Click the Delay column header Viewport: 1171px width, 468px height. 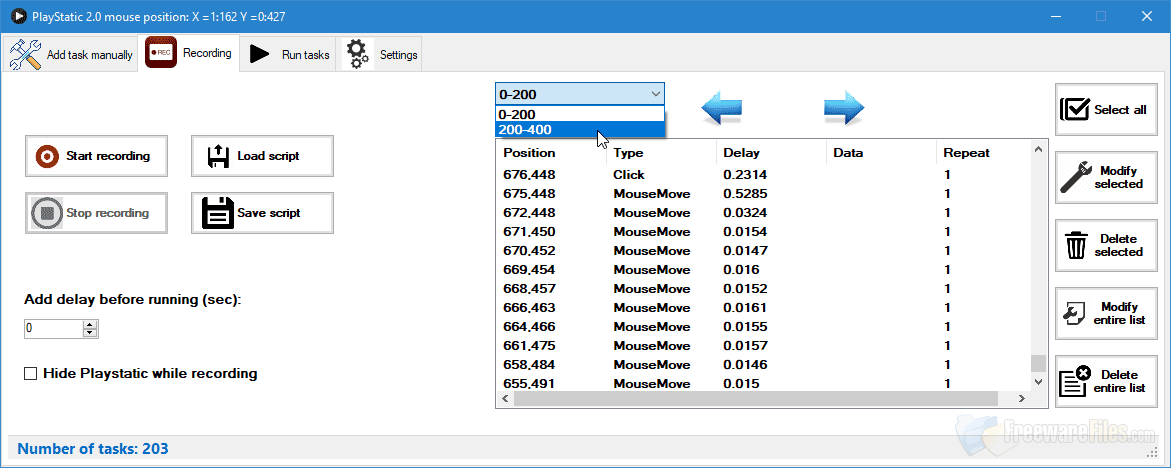pyautogui.click(x=771, y=153)
